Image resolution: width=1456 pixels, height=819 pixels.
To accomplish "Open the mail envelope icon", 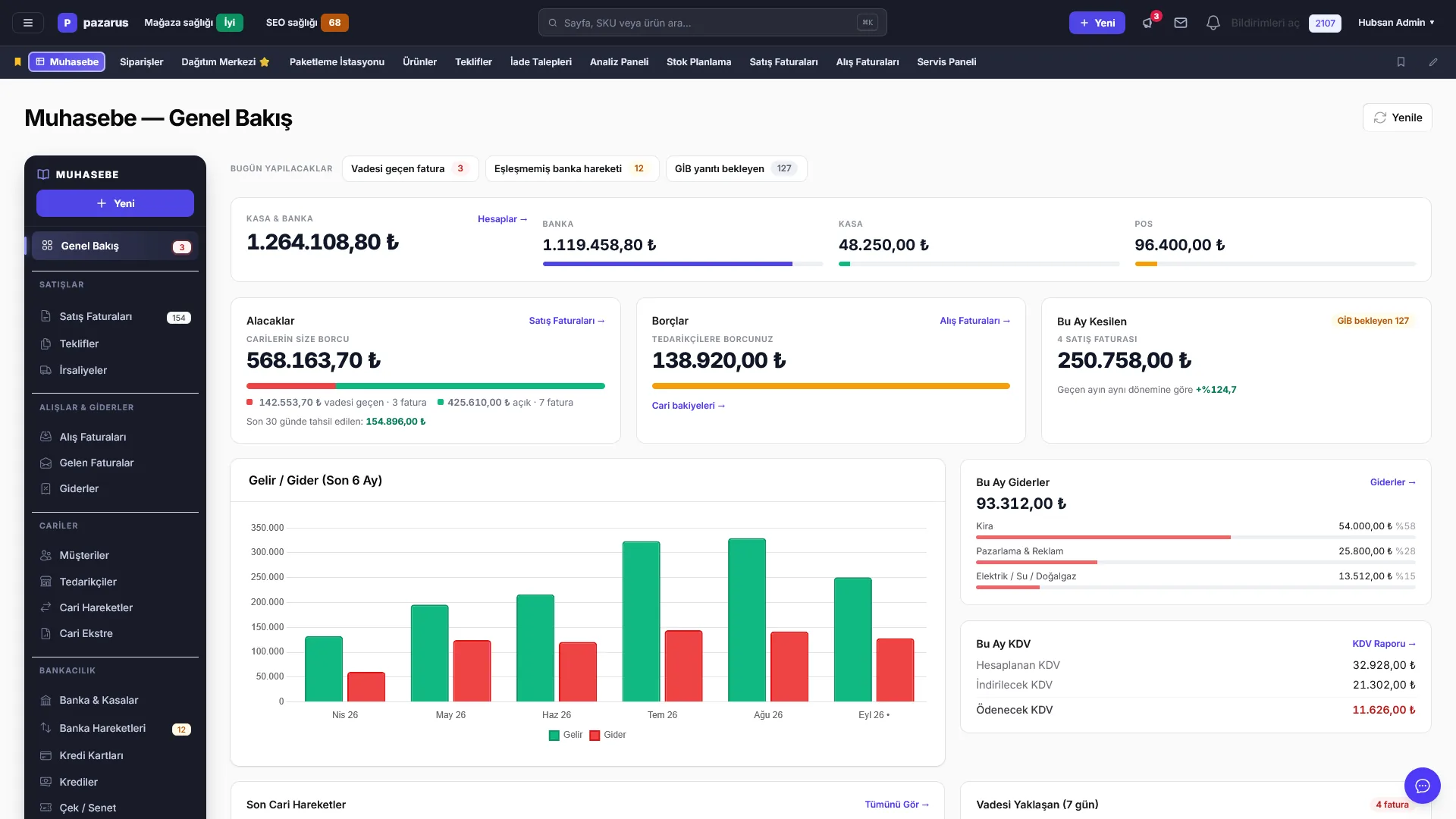I will (x=1181, y=23).
